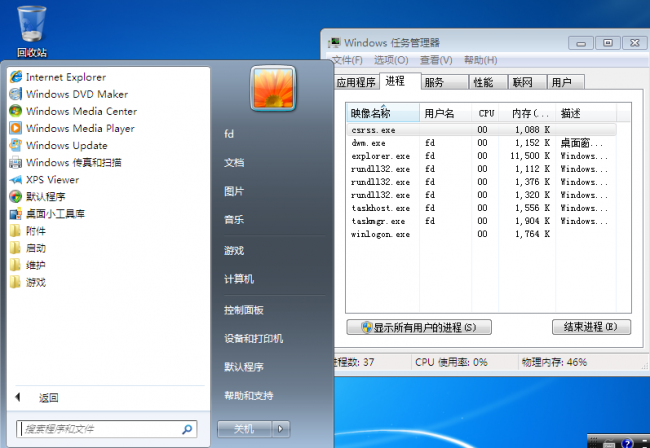The height and width of the screenshot is (448, 650).
Task: Open the 帮助(H) menu in Task Manager
Action: pos(480,61)
